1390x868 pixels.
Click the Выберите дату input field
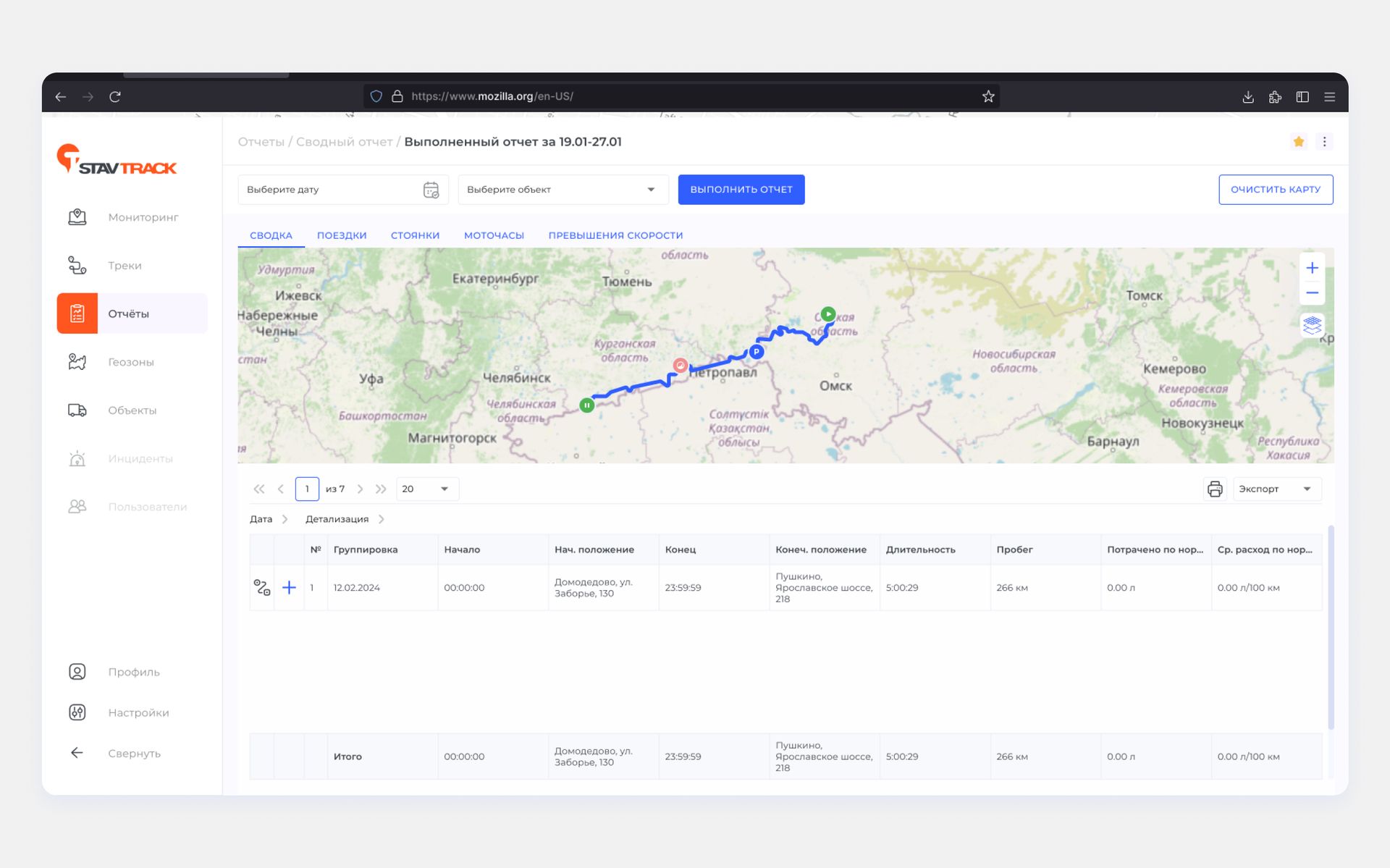click(342, 190)
